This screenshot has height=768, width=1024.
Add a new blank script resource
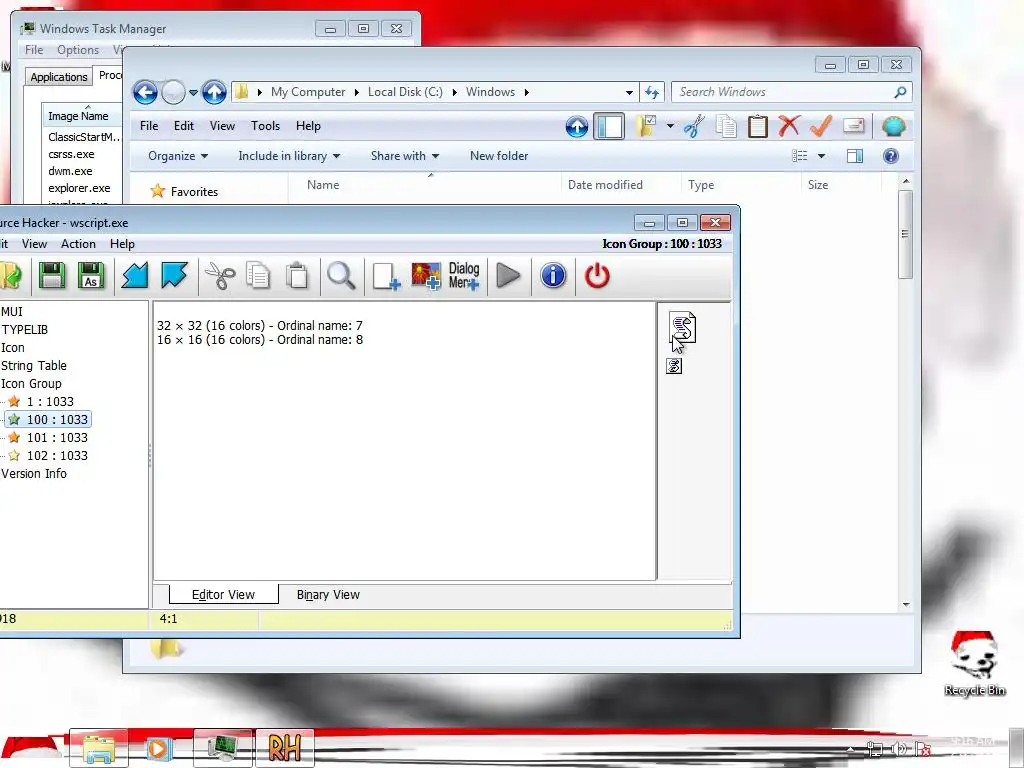[385, 276]
